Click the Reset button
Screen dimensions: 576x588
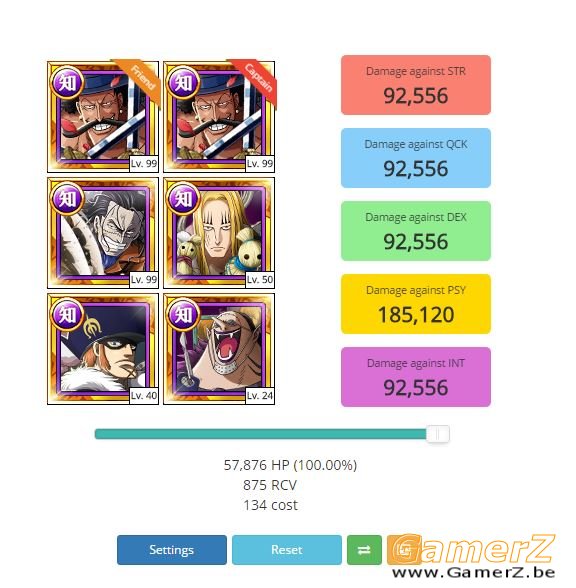(x=287, y=550)
